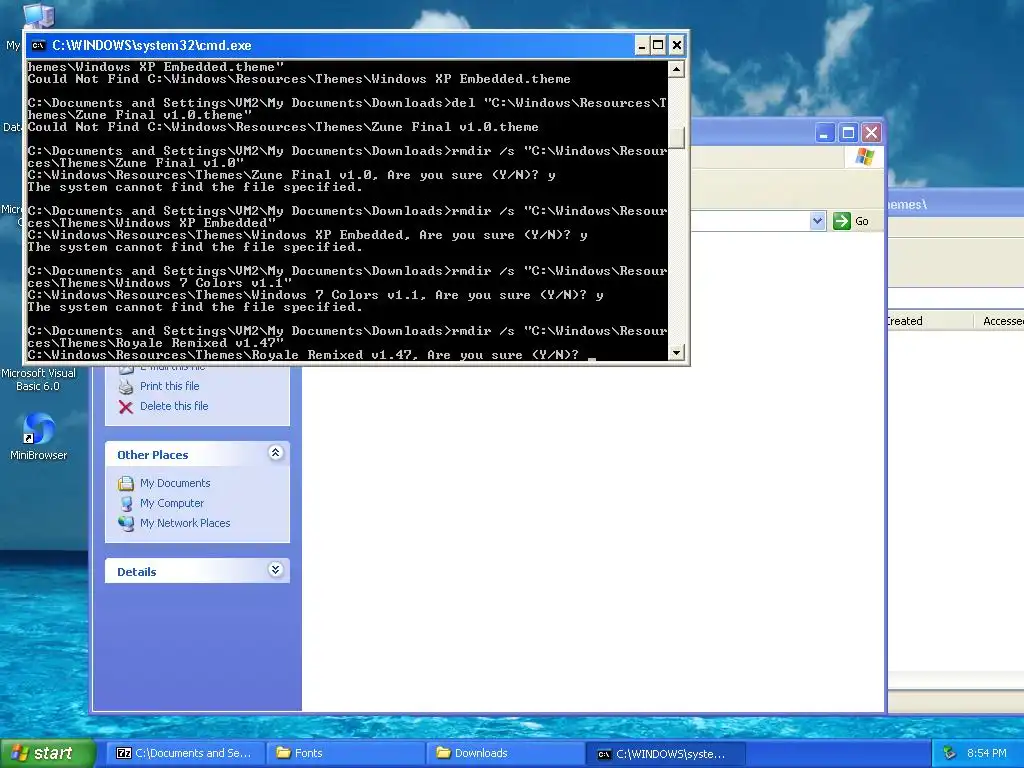Open Microsoft Visual Basic 6.0 shortcut
The image size is (1024, 768).
38,379
